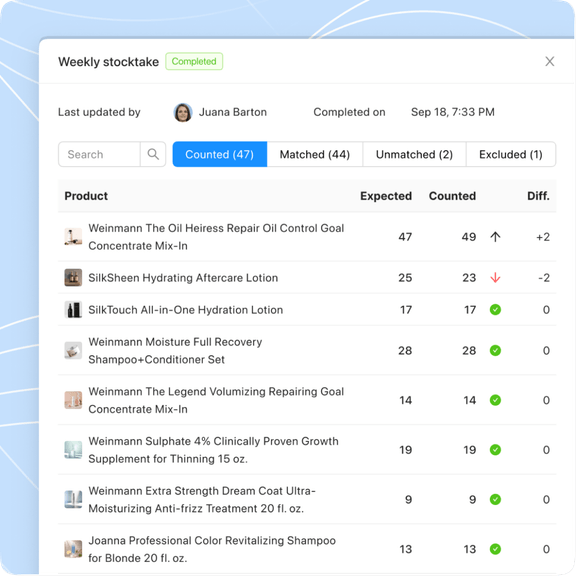The image size is (576, 576).
Task: Switch to the Matched (44) tab
Action: (315, 154)
